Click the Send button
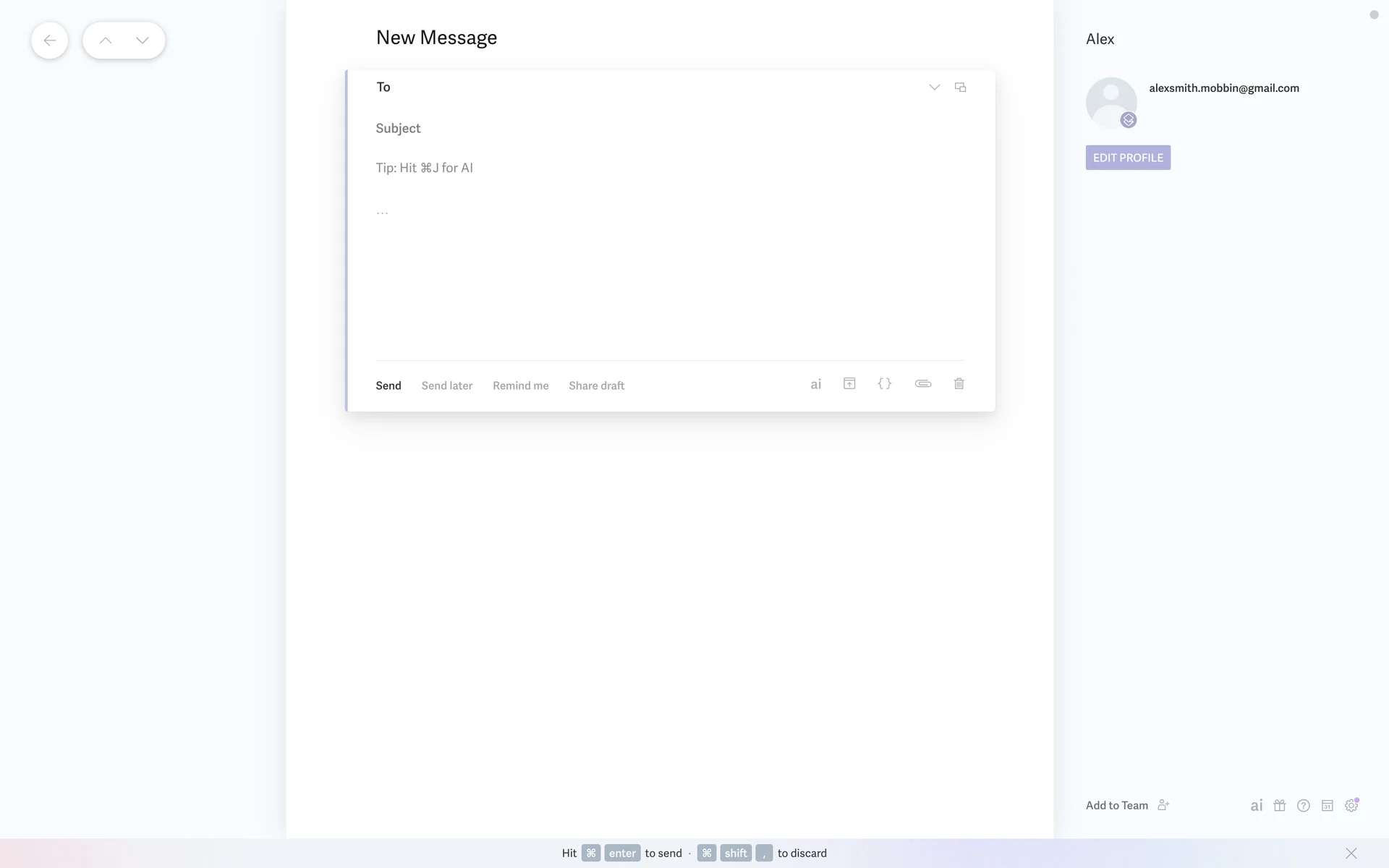The height and width of the screenshot is (868, 1389). [388, 386]
